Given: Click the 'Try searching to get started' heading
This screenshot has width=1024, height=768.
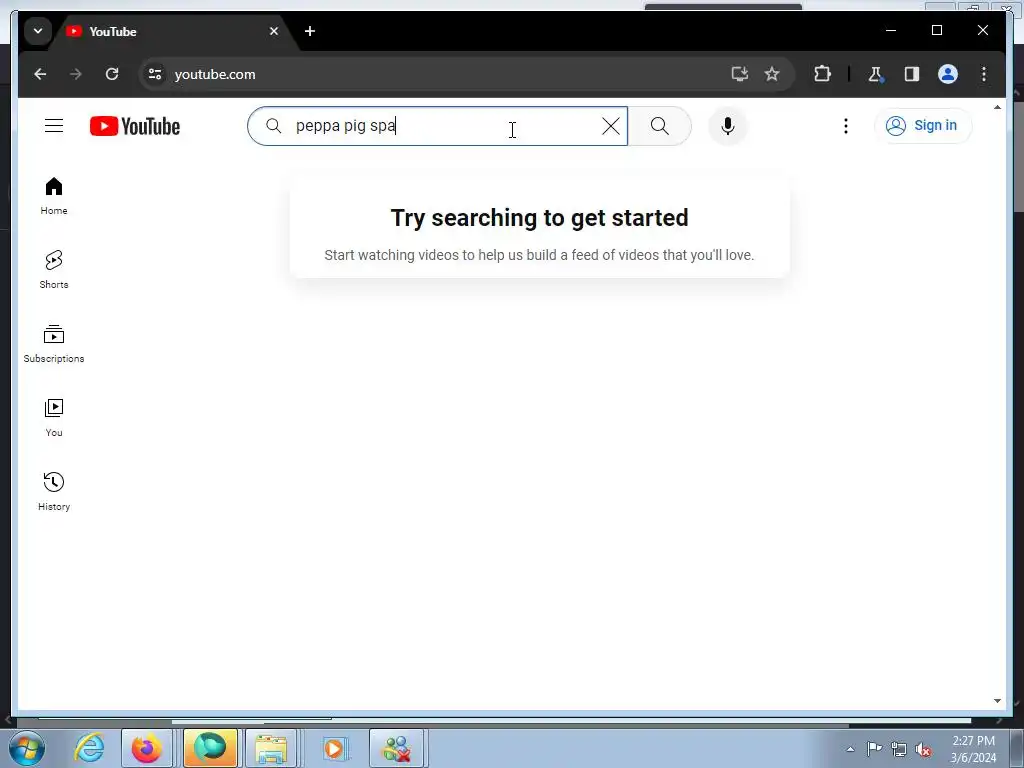Looking at the screenshot, I should [x=539, y=217].
